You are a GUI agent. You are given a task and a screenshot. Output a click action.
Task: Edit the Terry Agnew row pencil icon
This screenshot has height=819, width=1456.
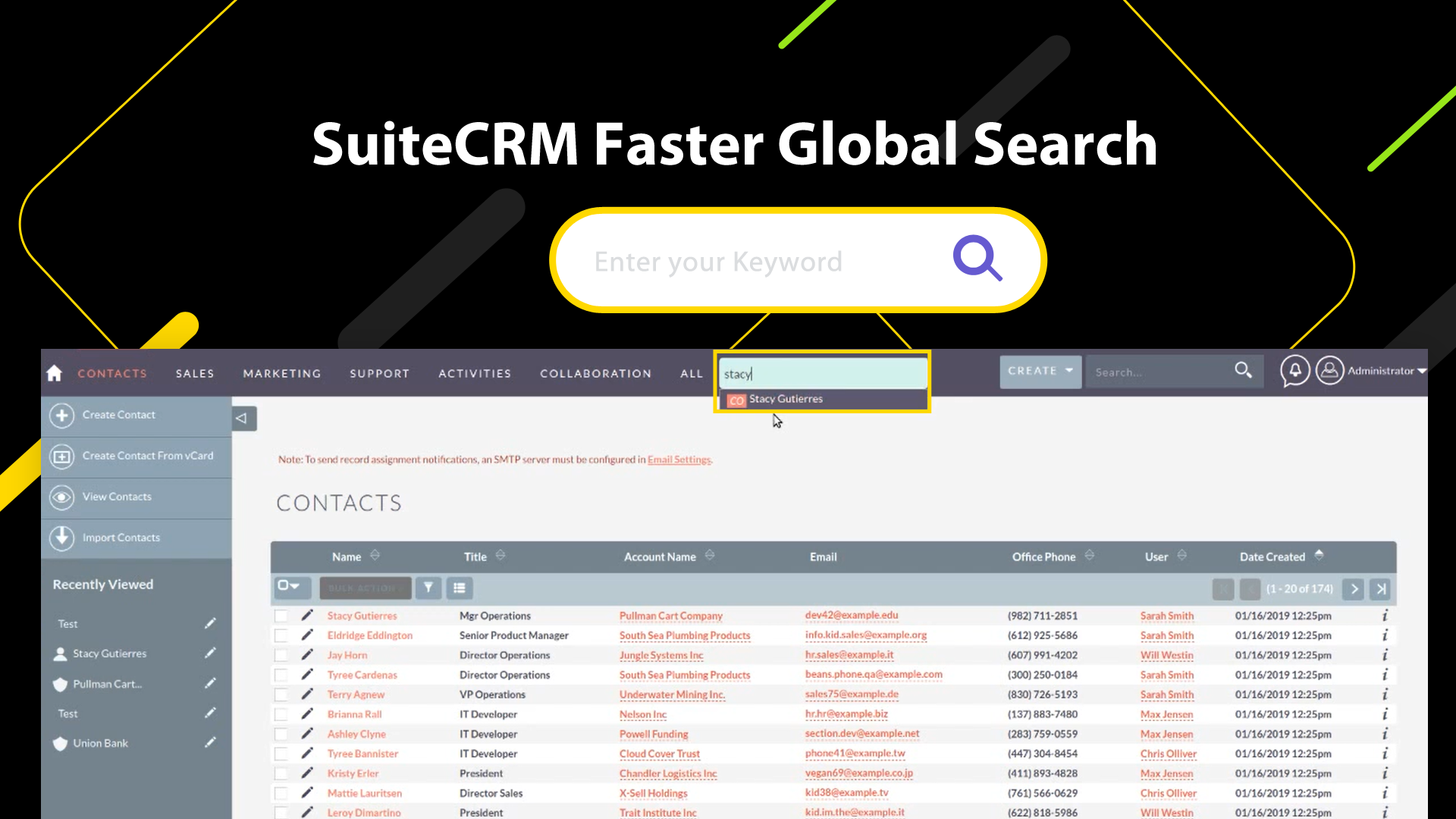[307, 694]
